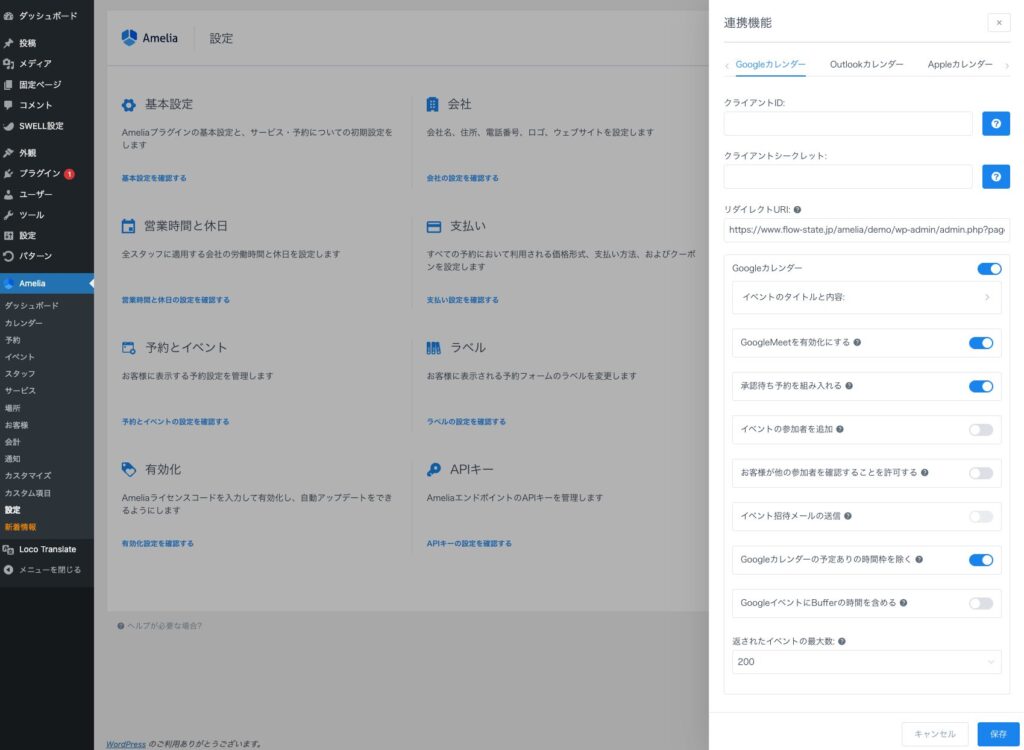Viewport: 1024px width, 750px height.
Task: Click the キャンセル button
Action: 935,734
